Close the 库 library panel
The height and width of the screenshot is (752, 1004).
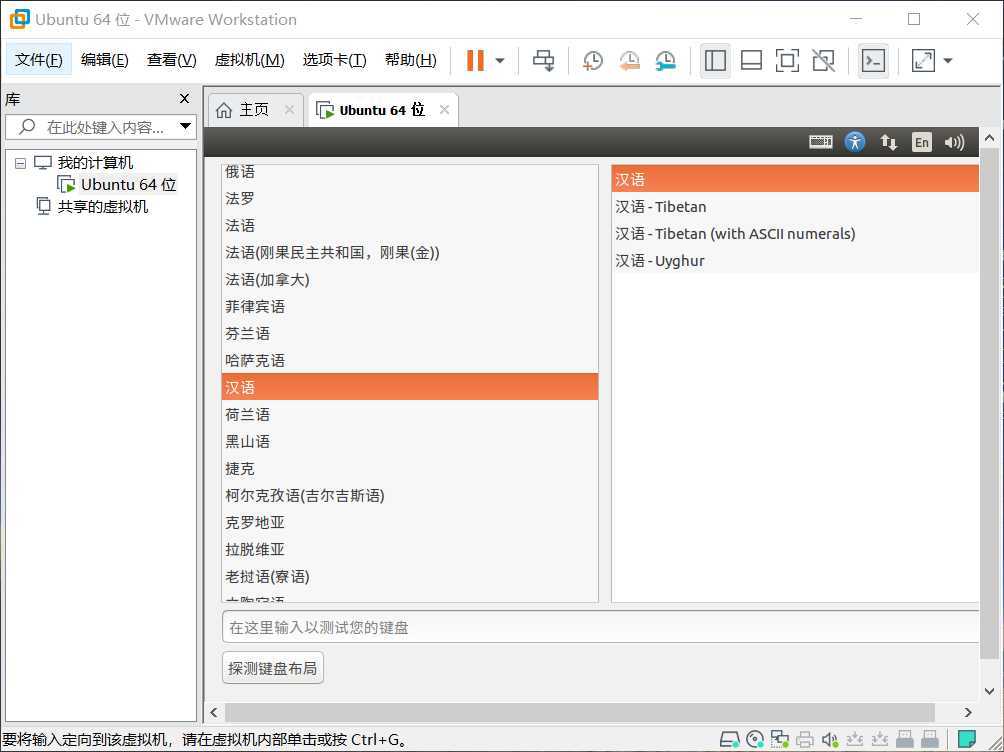184,99
